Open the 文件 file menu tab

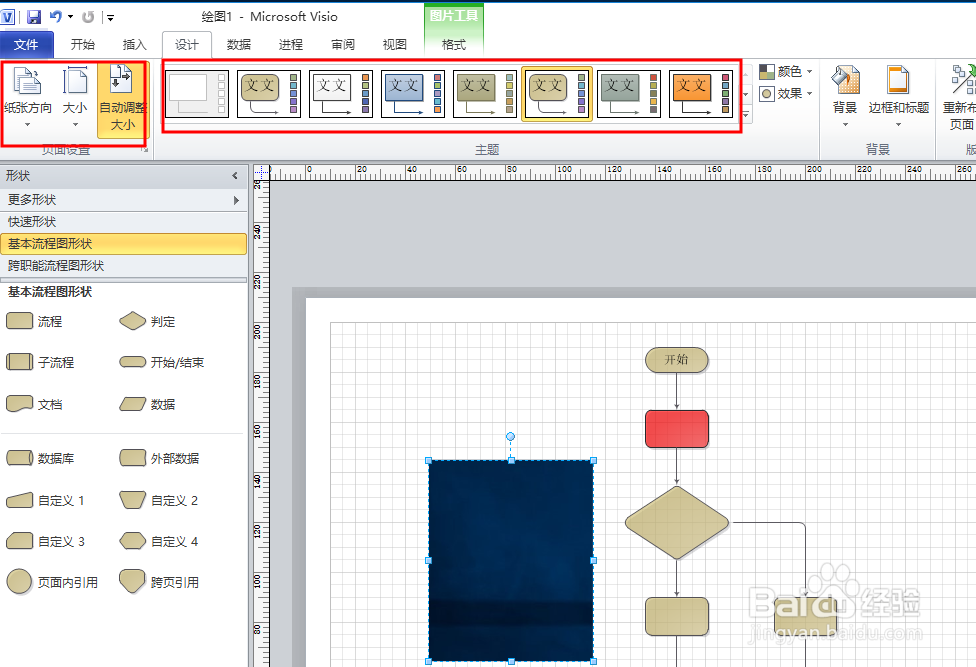[26, 45]
